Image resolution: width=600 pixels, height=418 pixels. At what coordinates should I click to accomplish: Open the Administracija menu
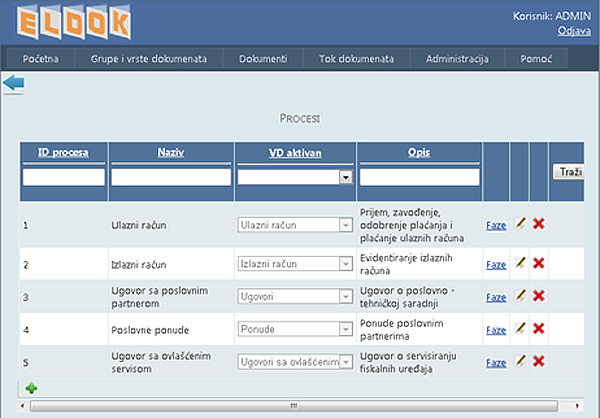pyautogui.click(x=457, y=59)
